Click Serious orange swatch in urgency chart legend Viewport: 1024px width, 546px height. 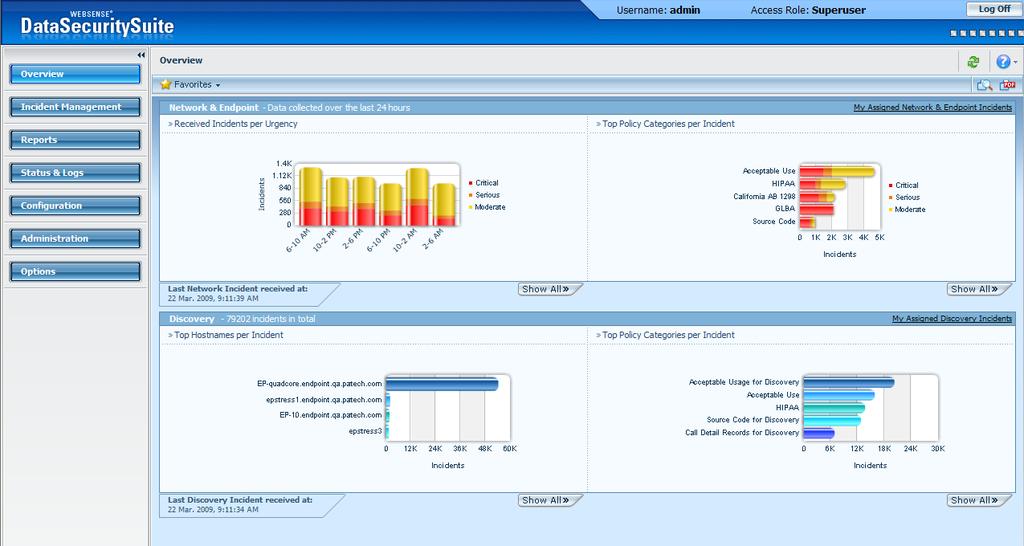coord(471,195)
